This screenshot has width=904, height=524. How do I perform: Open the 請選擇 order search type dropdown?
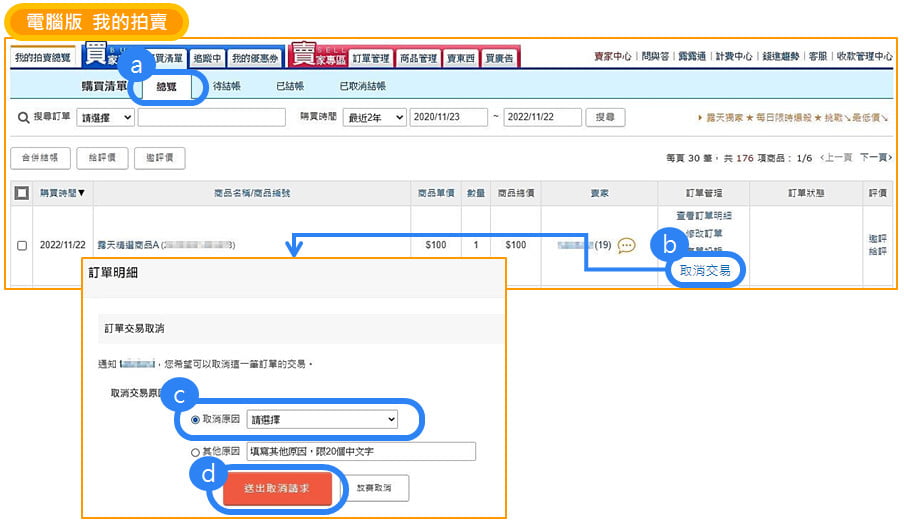[105, 118]
